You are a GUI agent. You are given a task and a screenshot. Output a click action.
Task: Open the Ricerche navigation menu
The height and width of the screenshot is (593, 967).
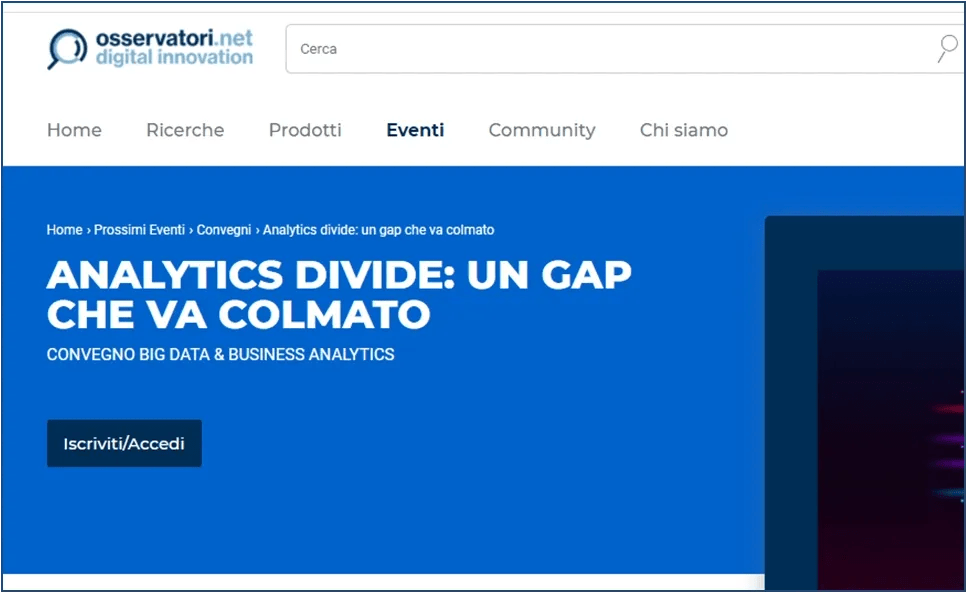click(x=185, y=130)
